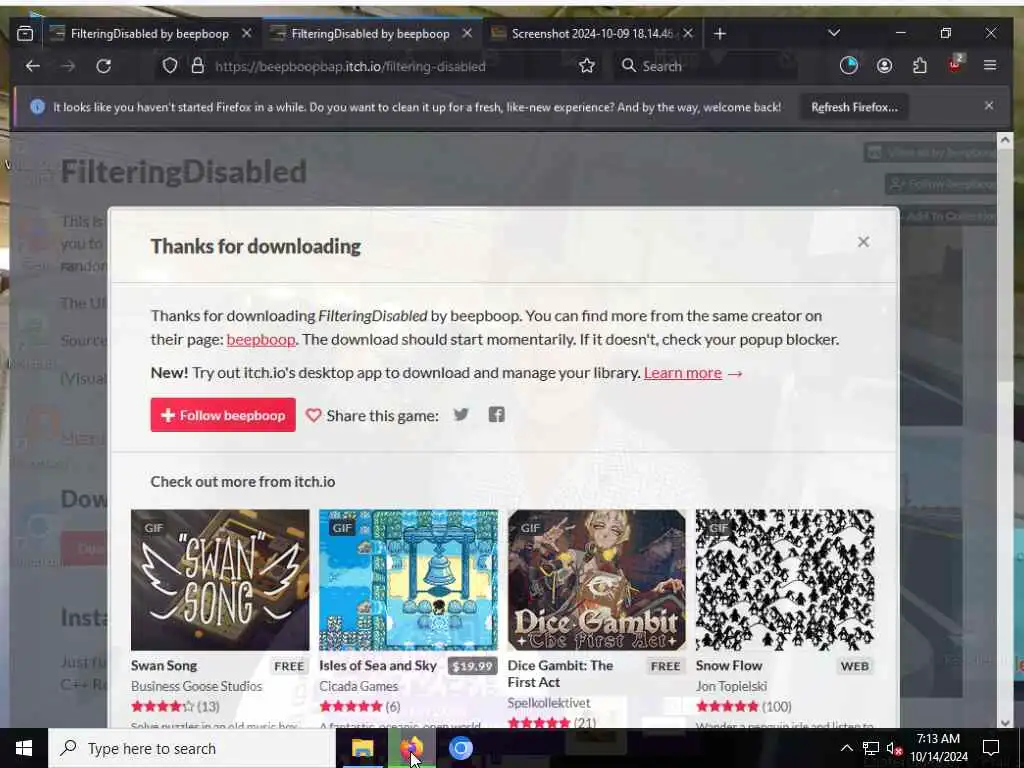Screen dimensions: 1024x768
Task: Click the WEB tag on Snow Flow
Action: click(855, 666)
